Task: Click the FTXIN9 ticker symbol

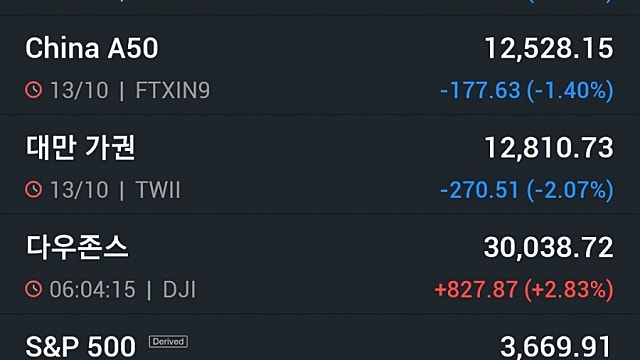Action: click(x=173, y=90)
